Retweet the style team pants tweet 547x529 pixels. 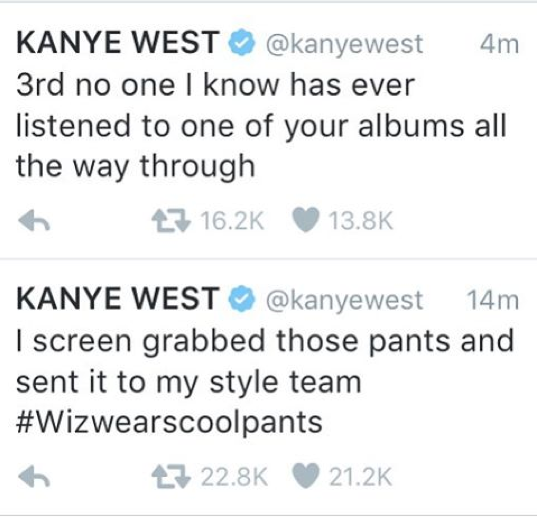point(171,476)
